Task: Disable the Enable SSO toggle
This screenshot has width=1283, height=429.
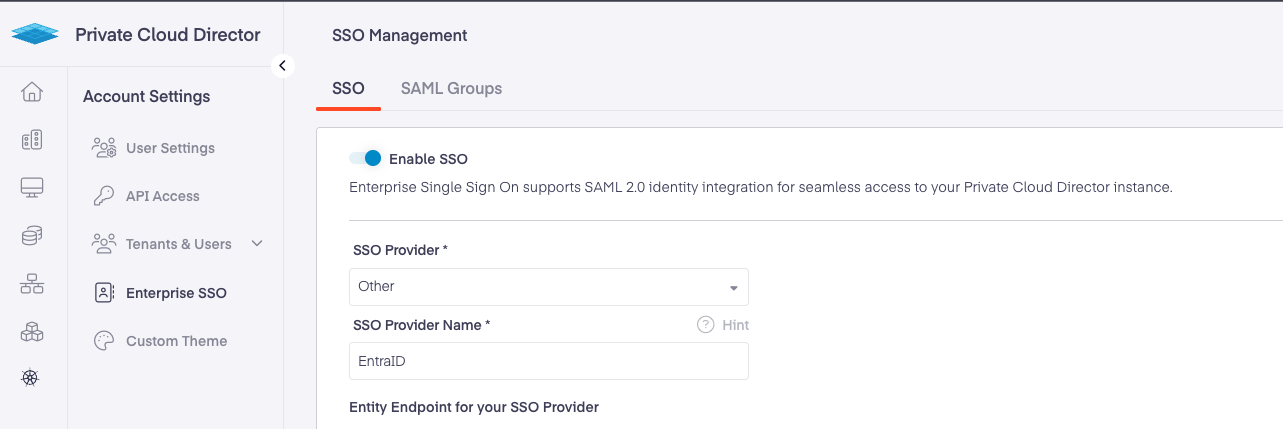Action: [x=366, y=158]
